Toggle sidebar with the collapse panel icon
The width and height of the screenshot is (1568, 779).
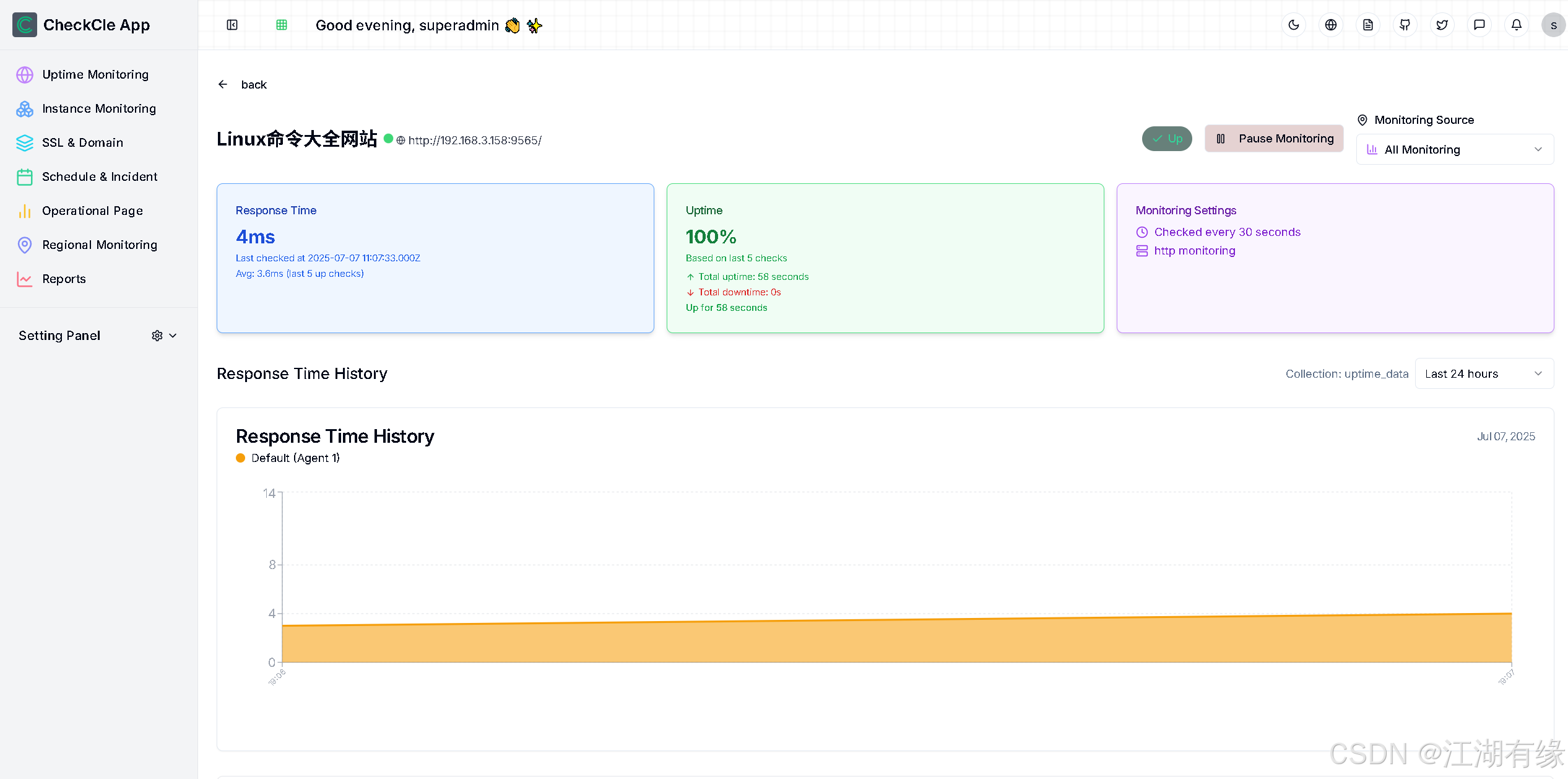[232, 25]
